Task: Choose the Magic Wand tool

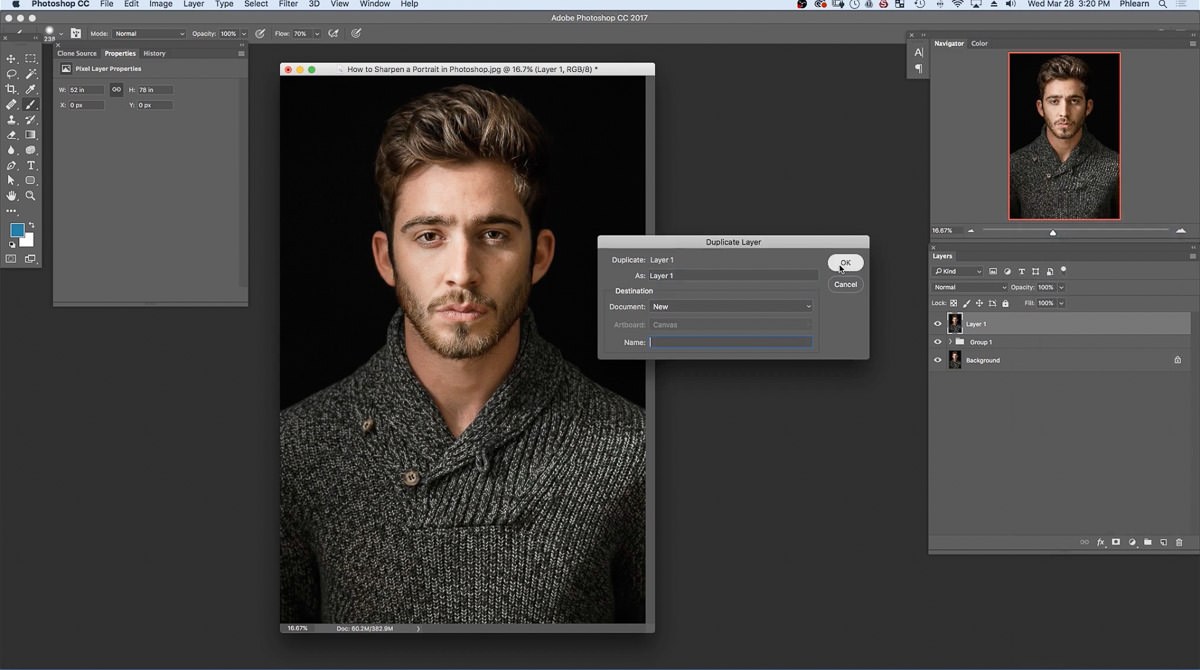Action: coord(31,74)
